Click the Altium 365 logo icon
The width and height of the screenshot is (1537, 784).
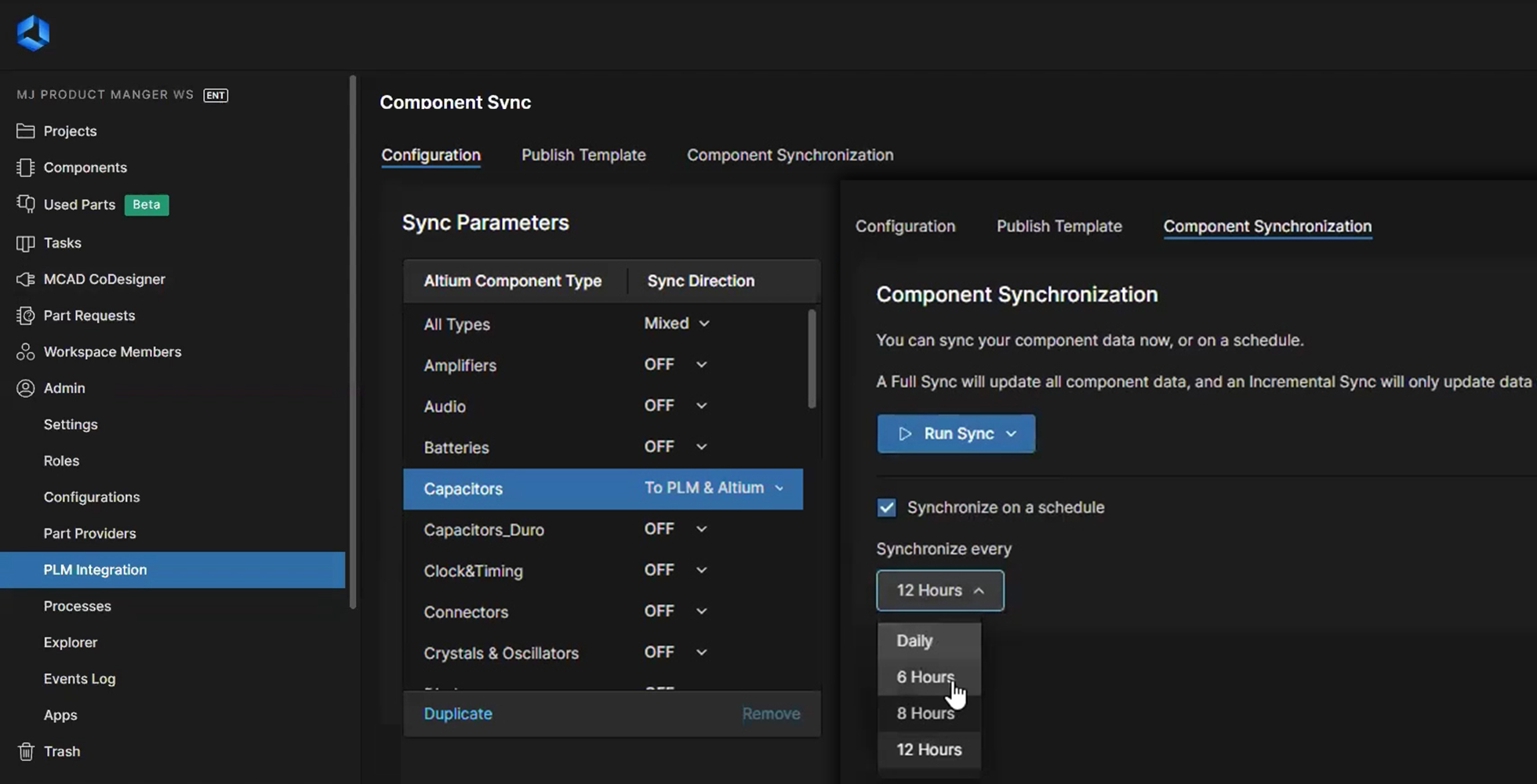33,33
